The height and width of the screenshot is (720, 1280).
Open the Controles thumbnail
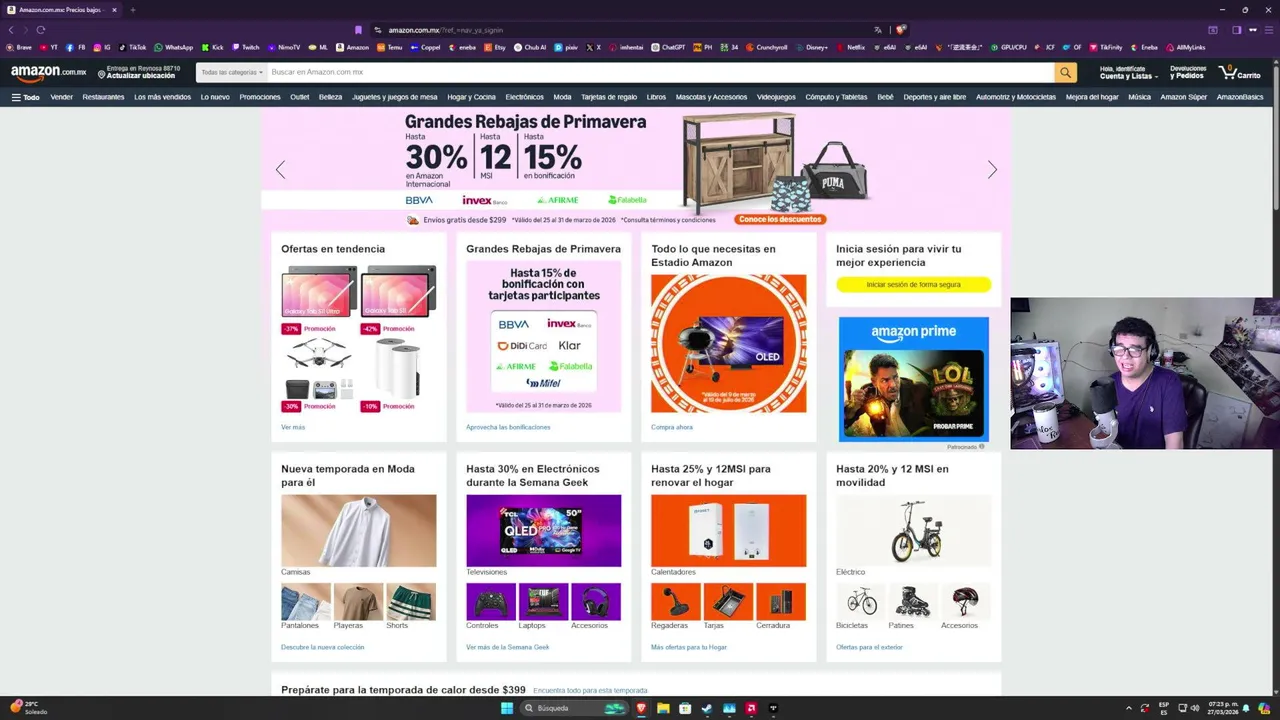(x=491, y=601)
